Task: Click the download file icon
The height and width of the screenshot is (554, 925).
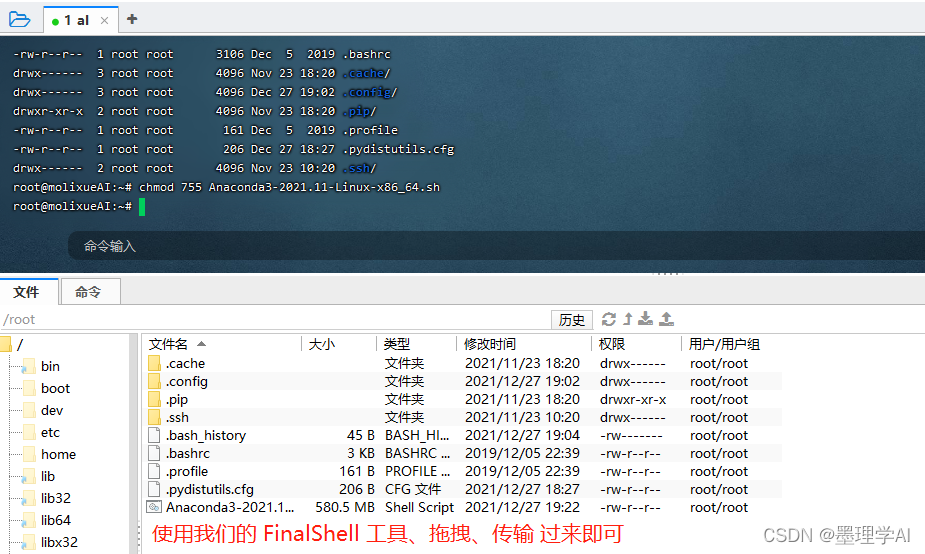Action: coord(646,319)
